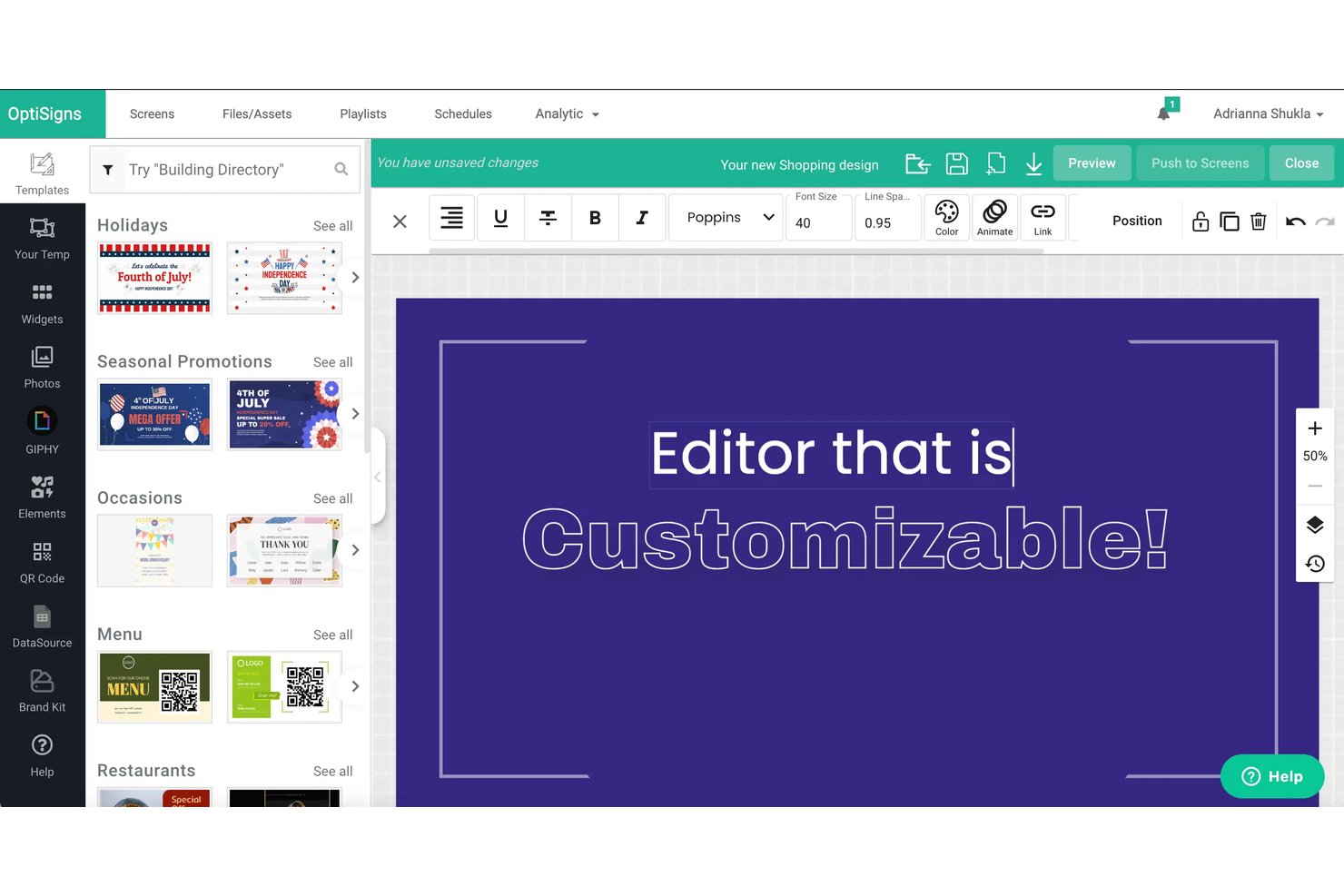The image size is (1344, 896).
Task: Open the layers panel icon
Action: [1315, 526]
